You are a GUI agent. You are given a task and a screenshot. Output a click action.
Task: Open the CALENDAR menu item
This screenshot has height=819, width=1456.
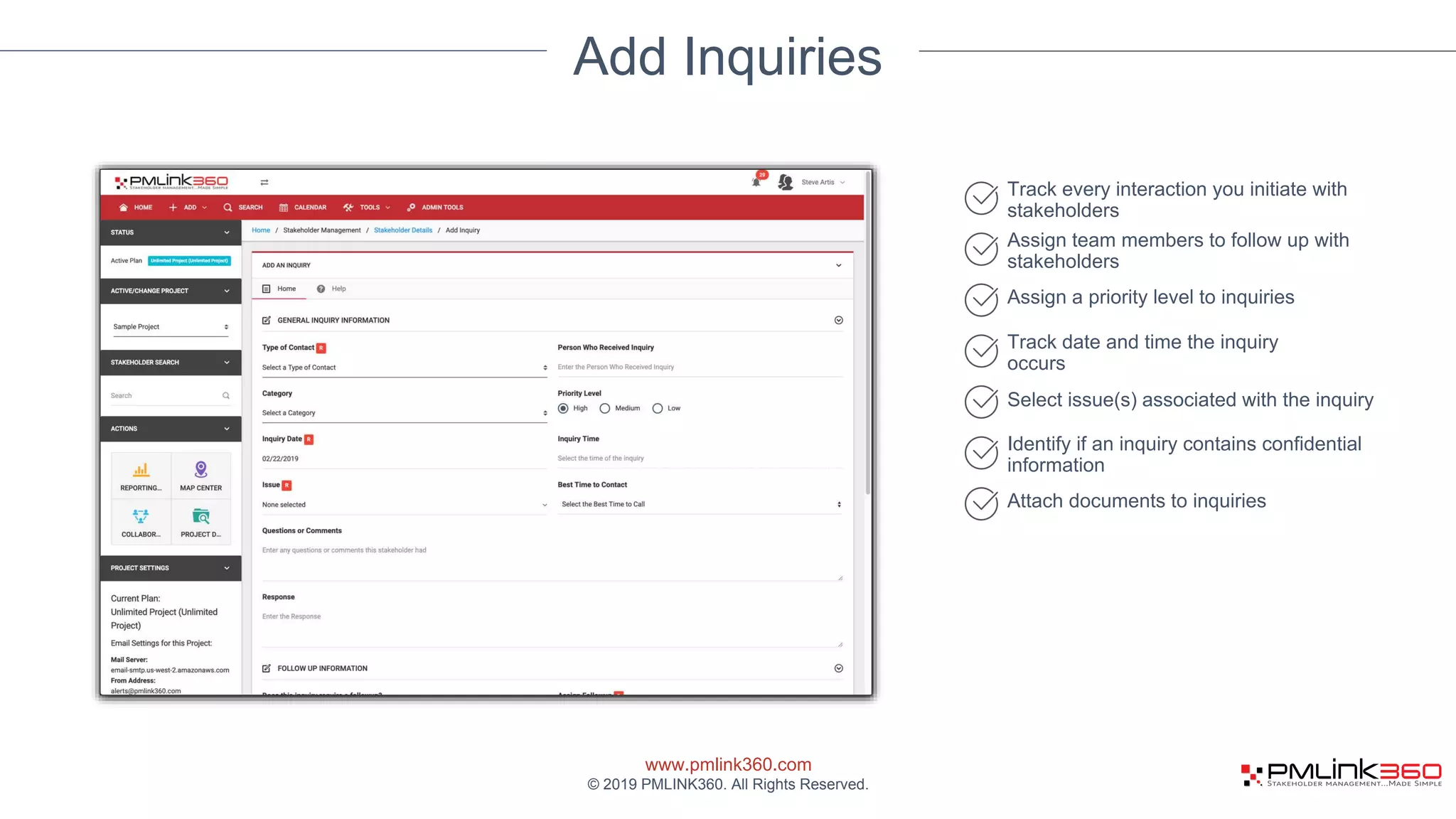(x=303, y=208)
